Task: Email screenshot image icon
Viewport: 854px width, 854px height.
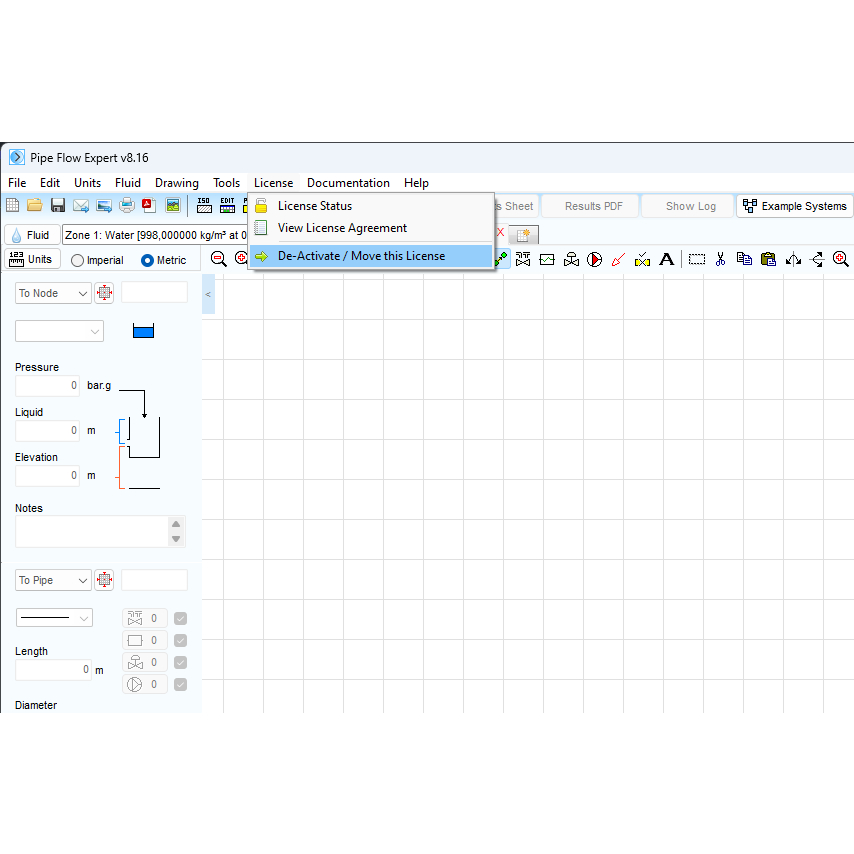Action: pos(104,205)
